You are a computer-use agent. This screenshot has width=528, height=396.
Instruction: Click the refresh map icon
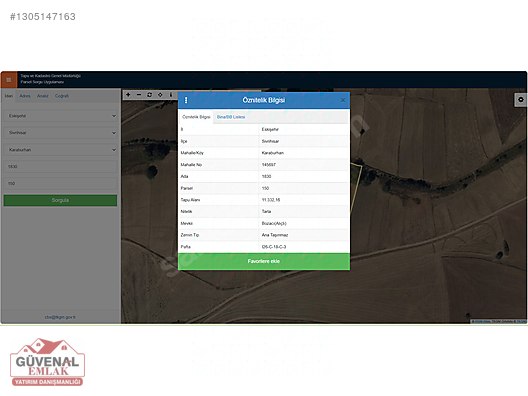(x=150, y=95)
